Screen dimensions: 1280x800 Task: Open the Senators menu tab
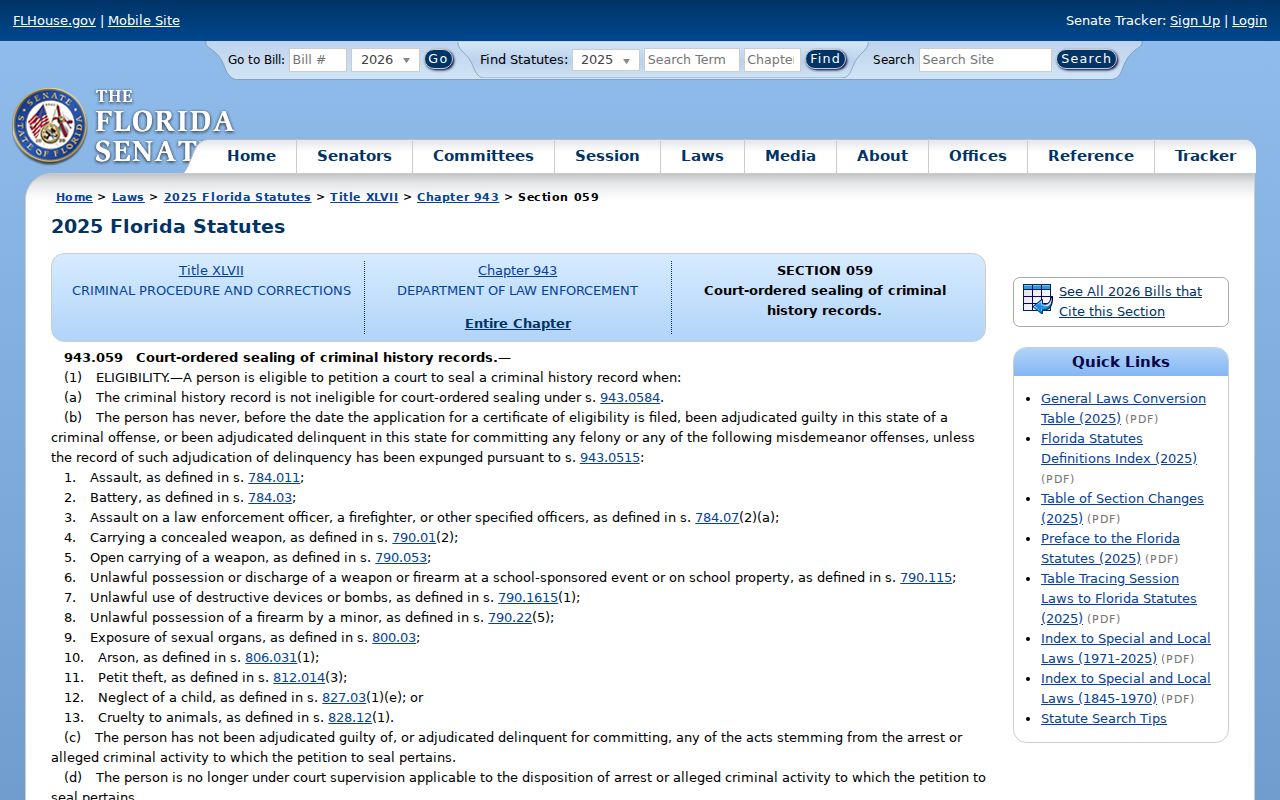(x=354, y=156)
